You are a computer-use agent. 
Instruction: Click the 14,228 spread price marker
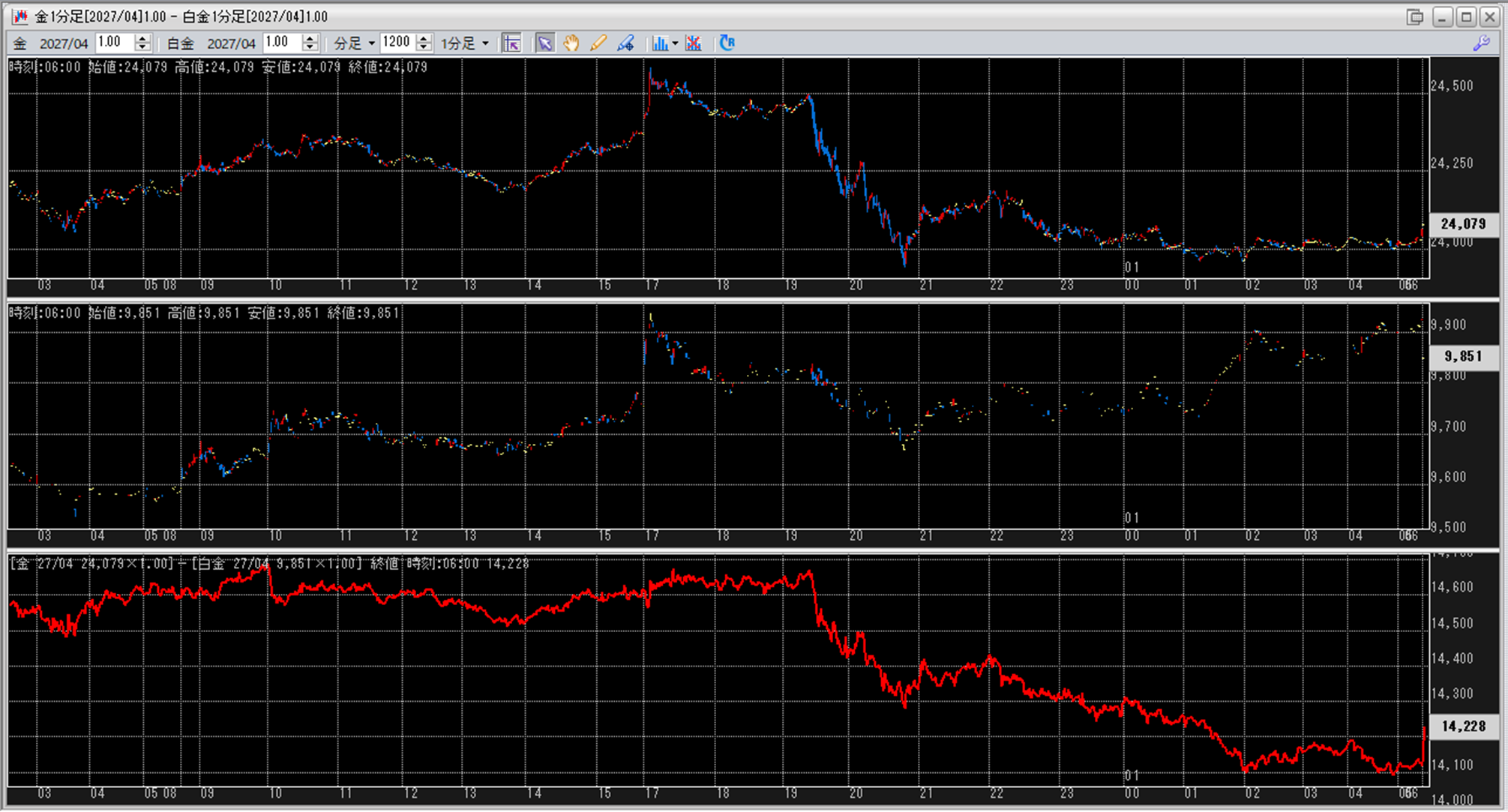click(x=1463, y=726)
